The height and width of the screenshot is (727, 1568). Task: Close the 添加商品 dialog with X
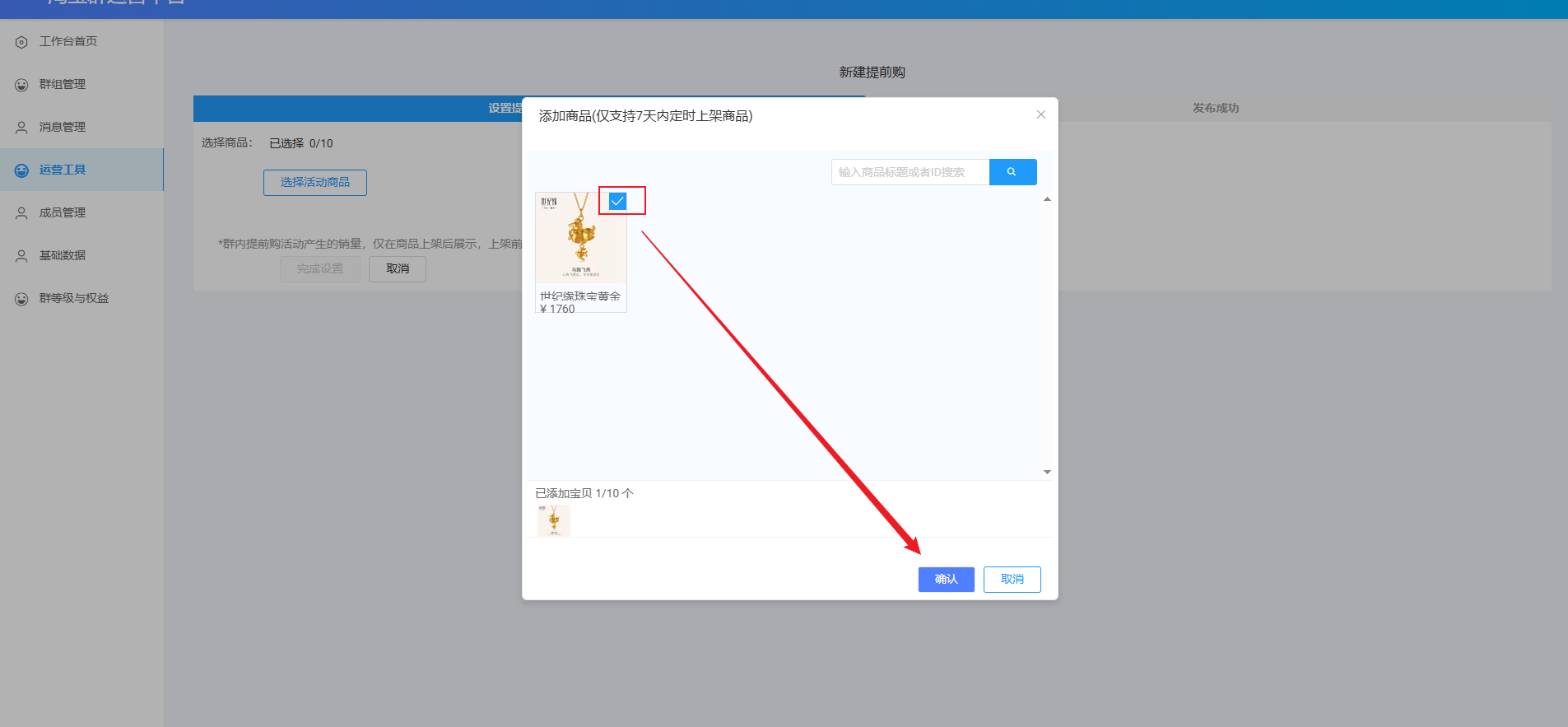(1041, 114)
